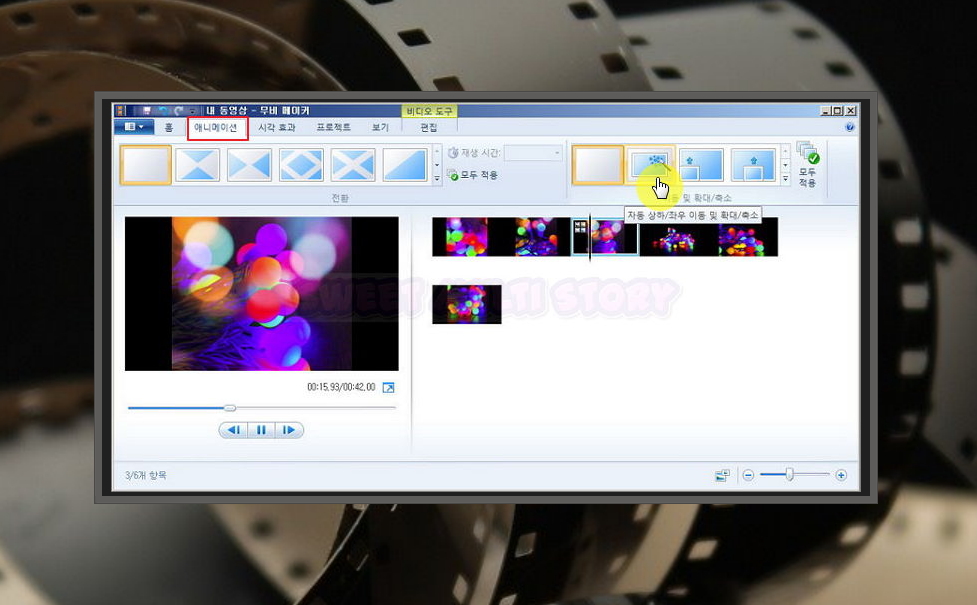The height and width of the screenshot is (605, 977).
Task: Click the 3/6개 항목 status text
Action: [146, 475]
